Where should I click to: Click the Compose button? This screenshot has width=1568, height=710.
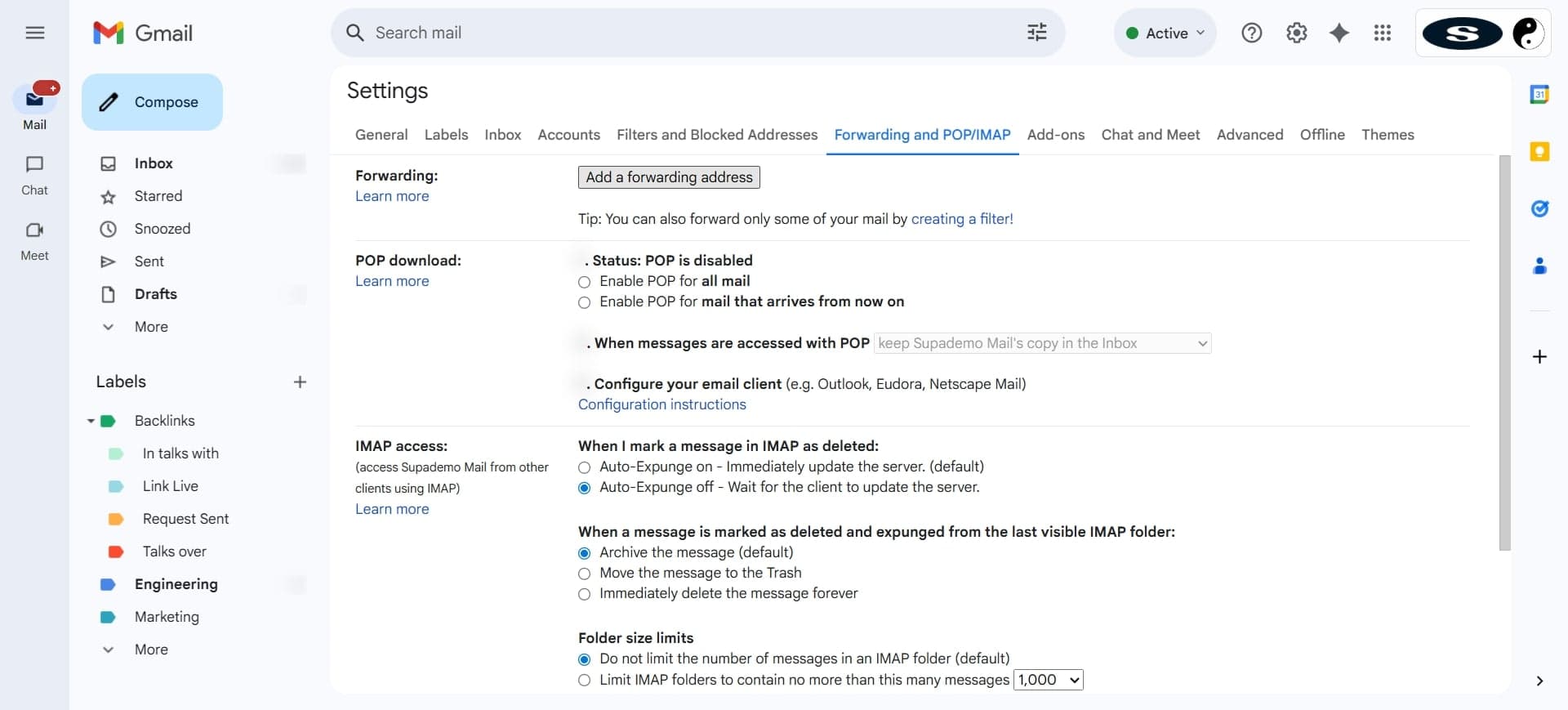[x=152, y=102]
